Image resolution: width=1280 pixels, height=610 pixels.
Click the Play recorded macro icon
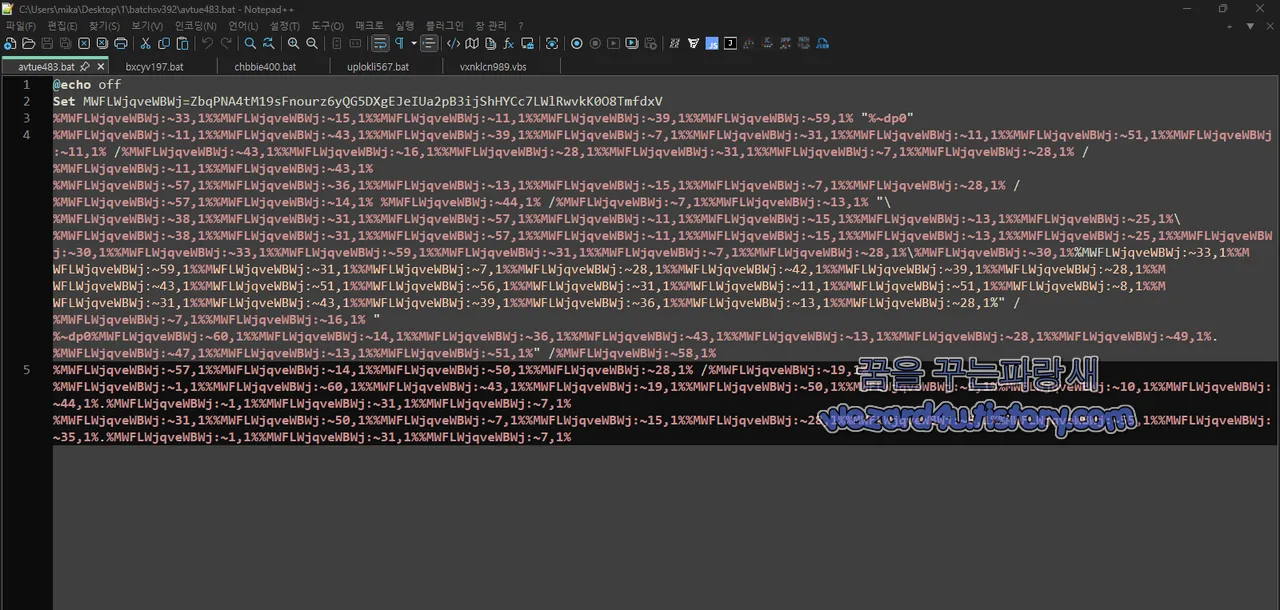(x=614, y=43)
